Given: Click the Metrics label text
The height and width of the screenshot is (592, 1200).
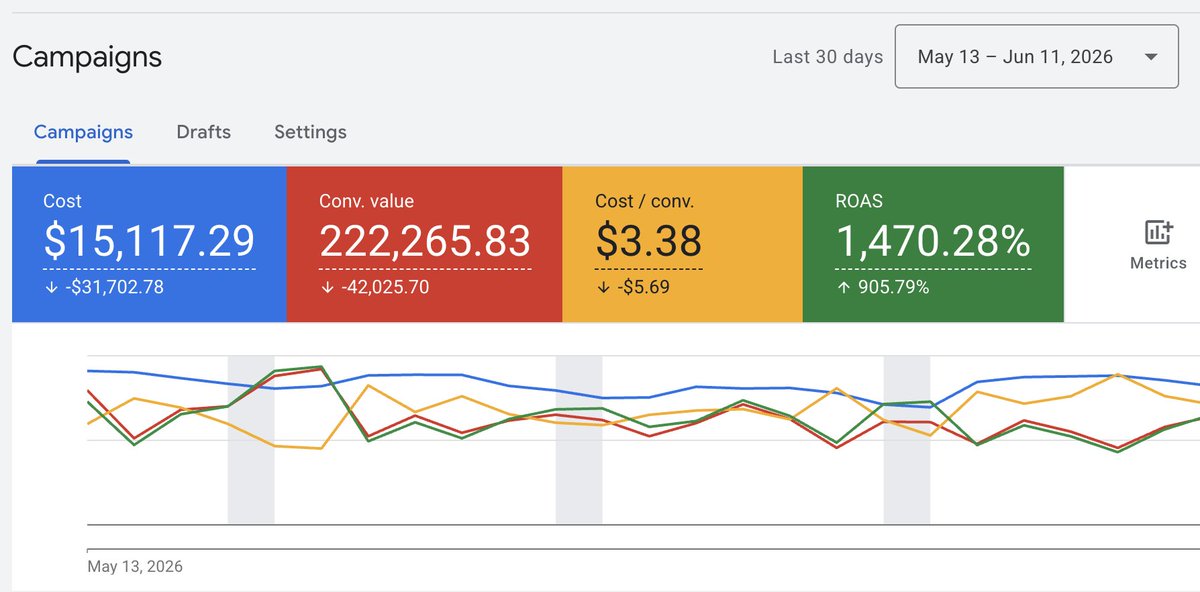Looking at the screenshot, I should tap(1158, 263).
